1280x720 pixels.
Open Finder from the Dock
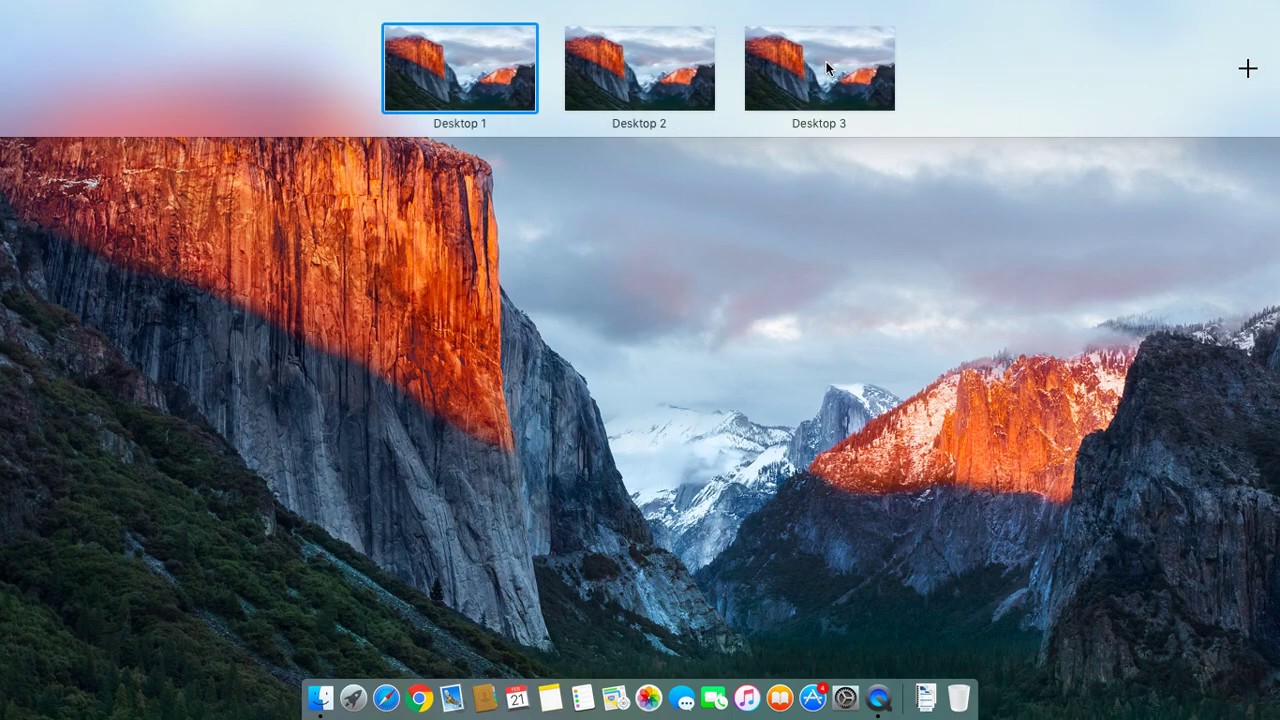320,698
